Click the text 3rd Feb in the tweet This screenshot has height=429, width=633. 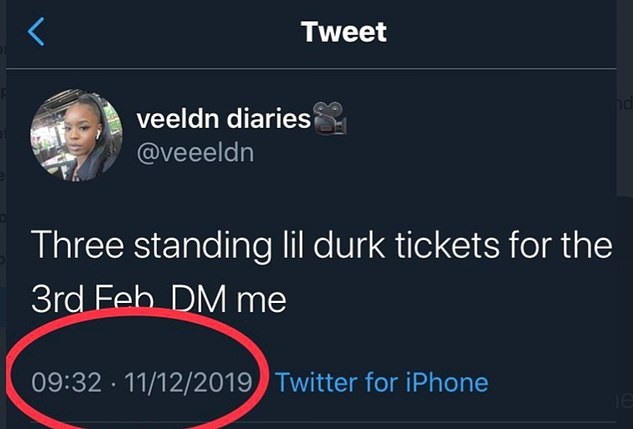click(94, 298)
